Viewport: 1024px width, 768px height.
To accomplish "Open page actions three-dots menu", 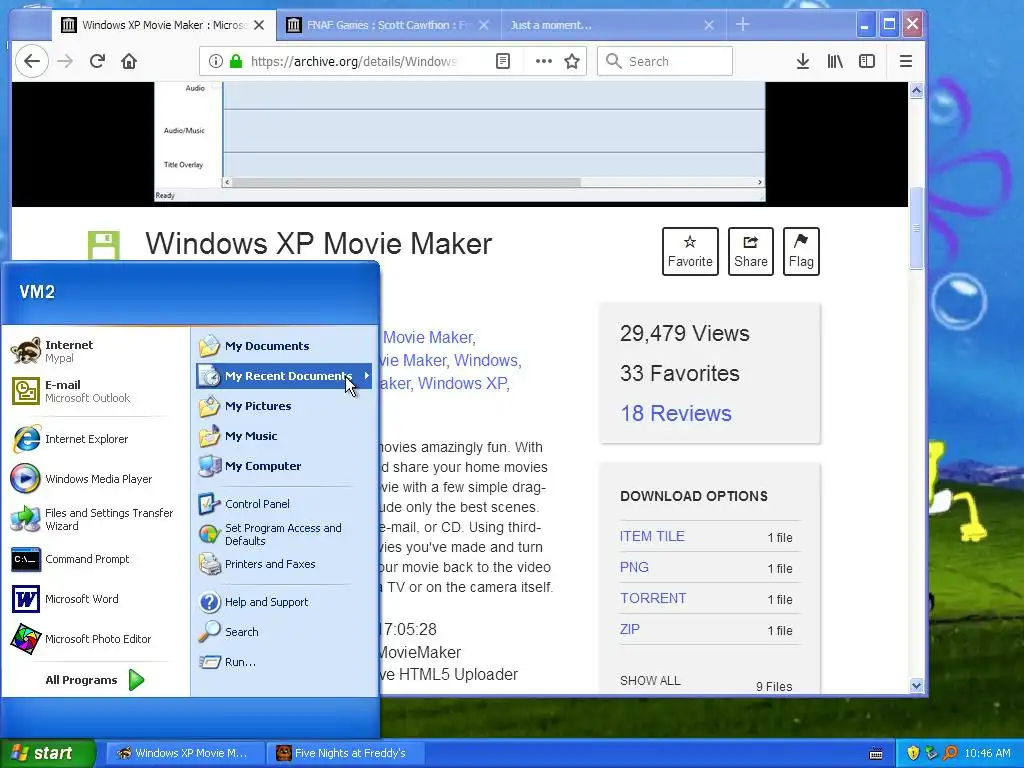I will (x=543, y=61).
